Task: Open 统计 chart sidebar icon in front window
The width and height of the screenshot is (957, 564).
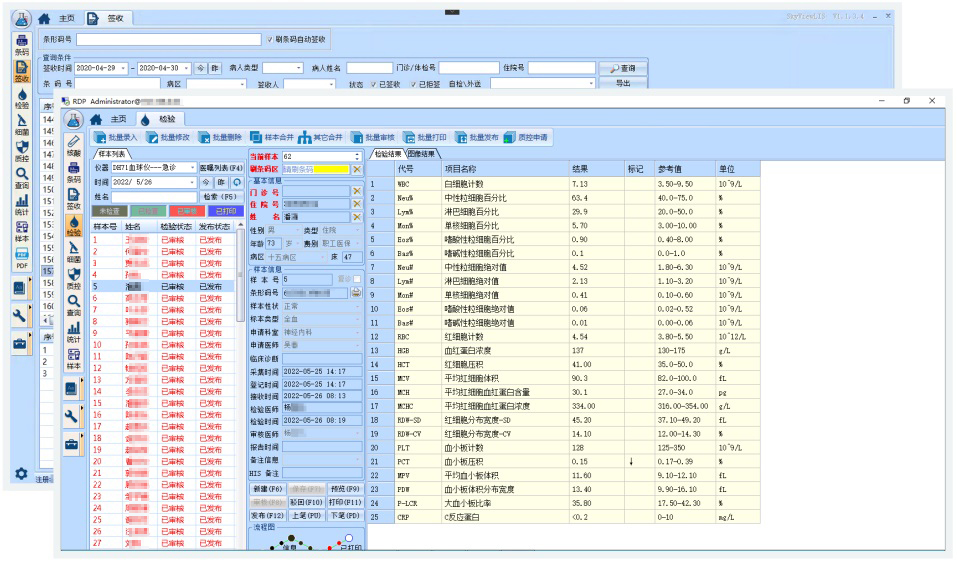Action: pos(73,333)
